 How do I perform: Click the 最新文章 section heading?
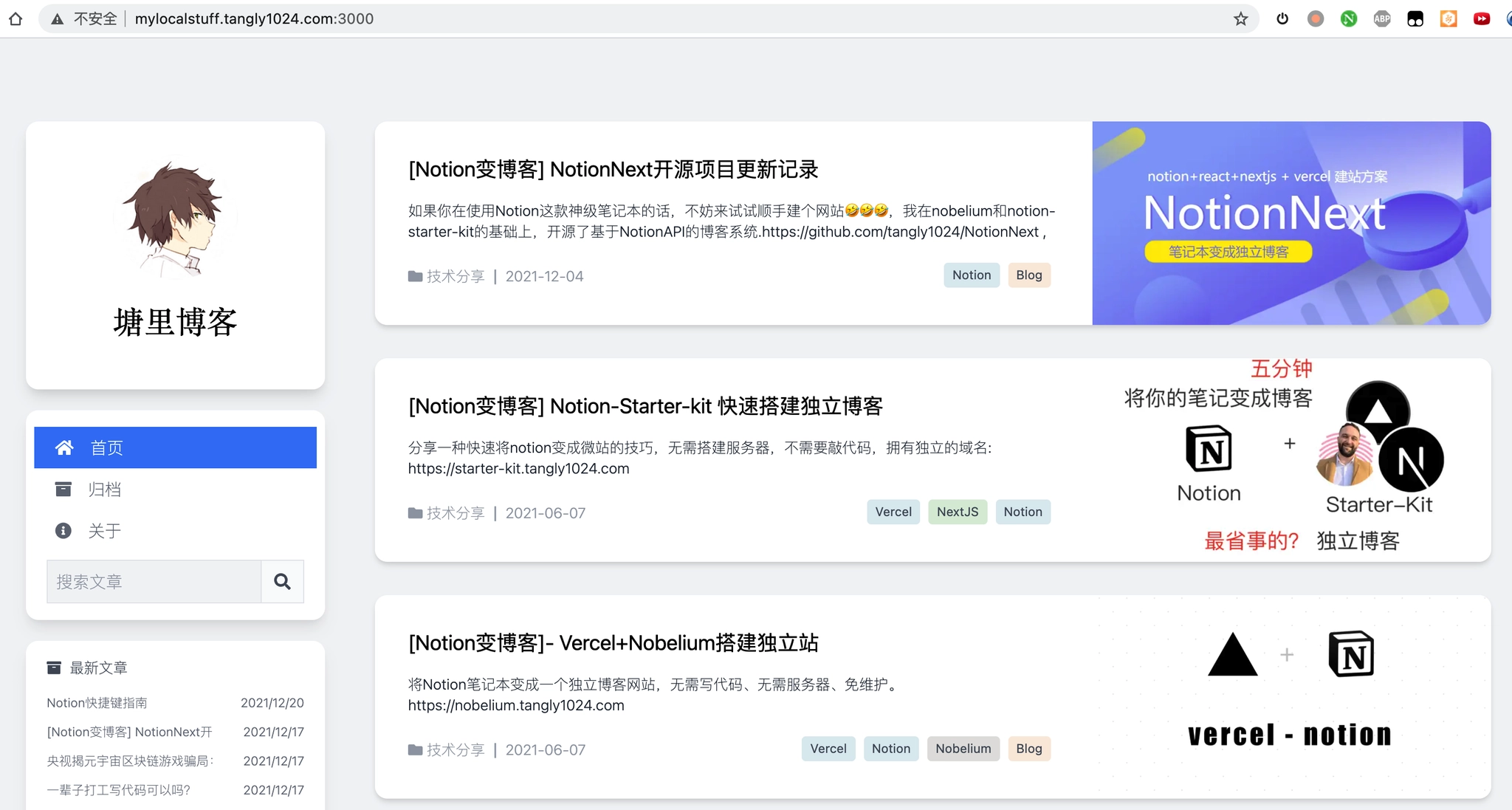point(98,667)
